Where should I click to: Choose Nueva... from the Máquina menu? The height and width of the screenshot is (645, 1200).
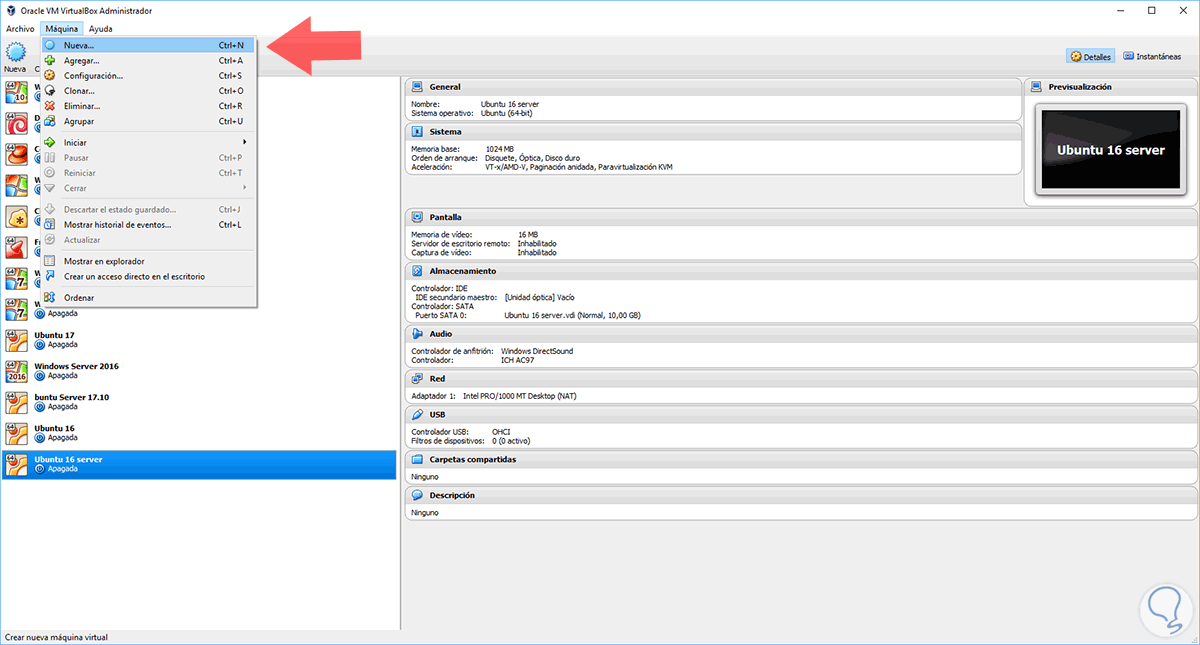click(148, 45)
